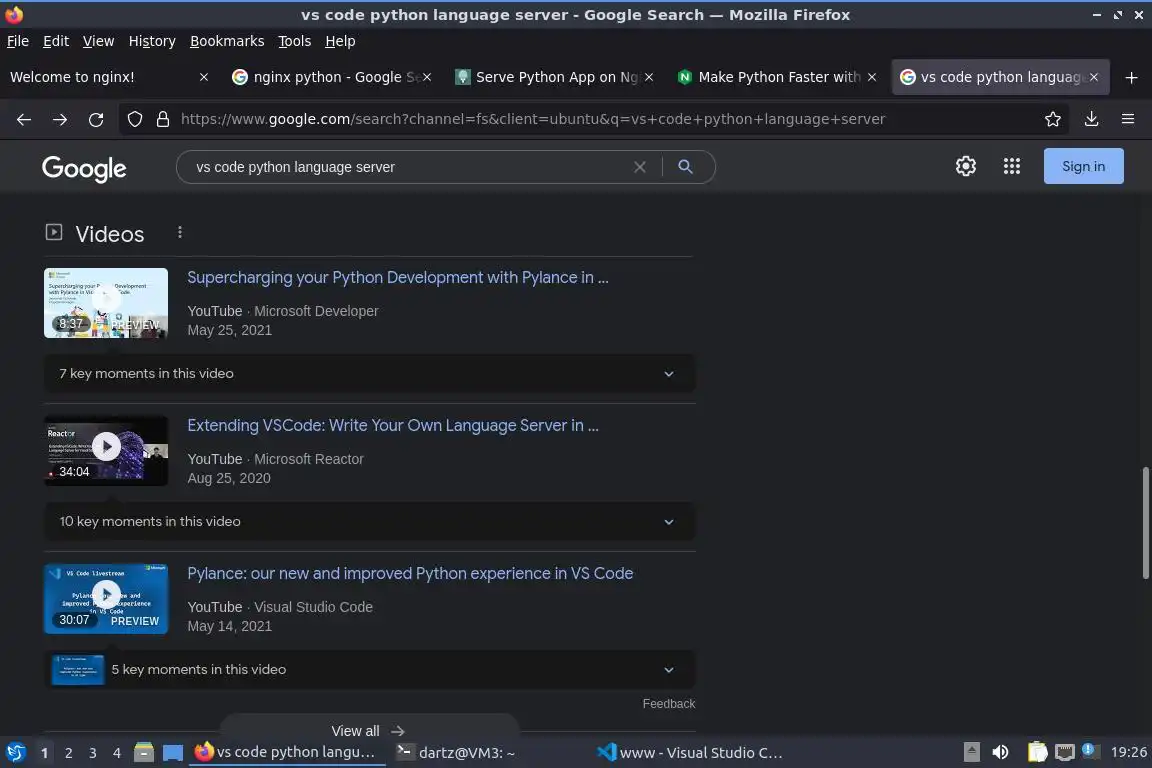Open a new browser tab
Image resolution: width=1152 pixels, height=768 pixels.
coord(1131,77)
